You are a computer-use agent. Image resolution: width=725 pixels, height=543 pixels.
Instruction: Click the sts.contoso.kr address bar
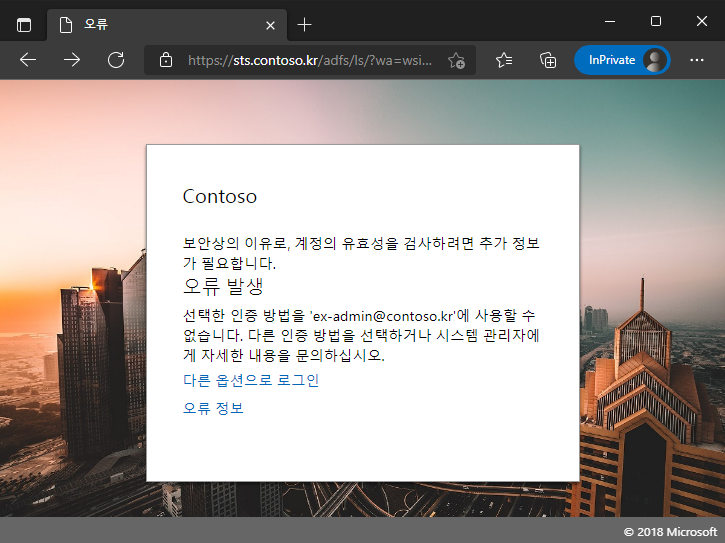pyautogui.click(x=310, y=60)
